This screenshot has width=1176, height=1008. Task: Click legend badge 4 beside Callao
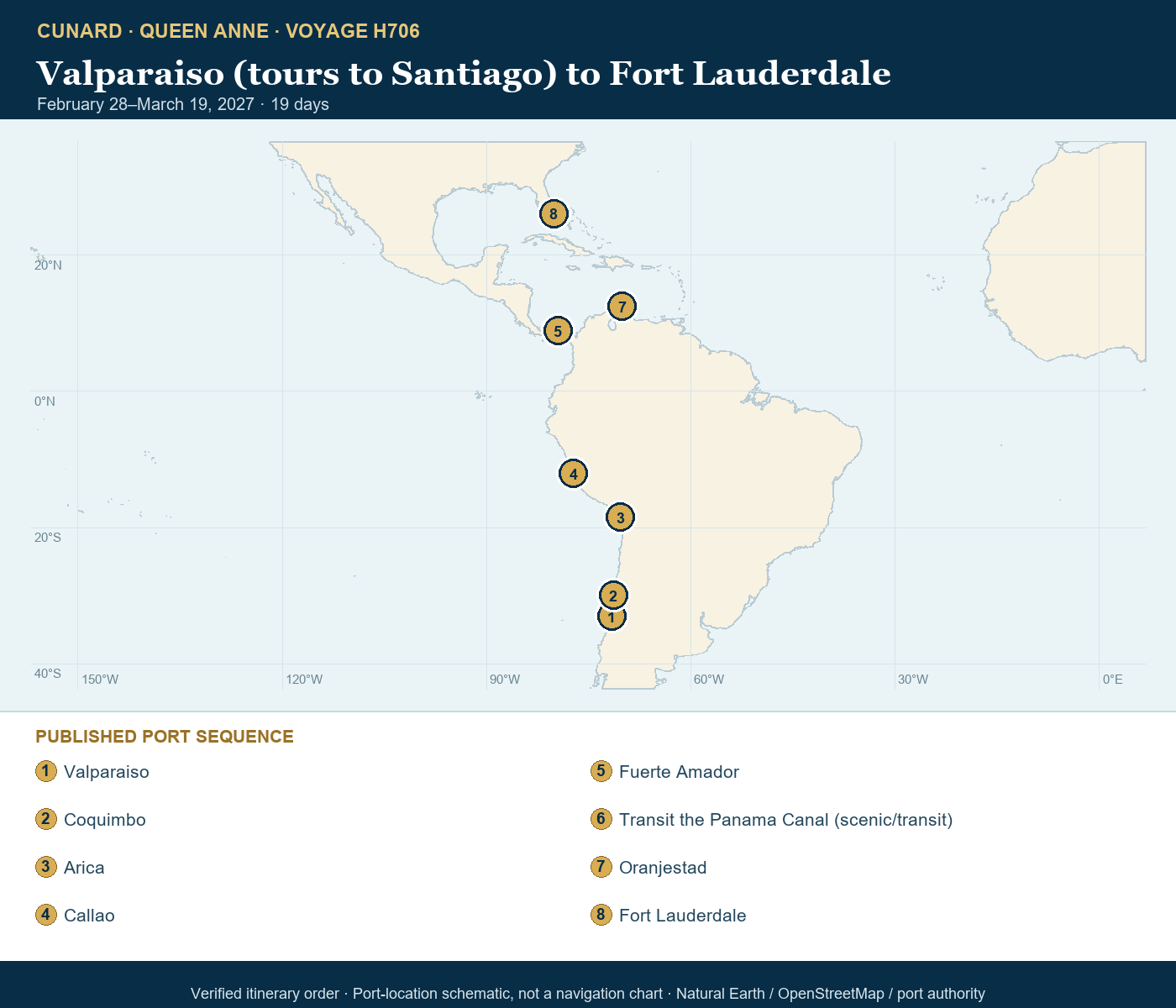click(x=46, y=915)
